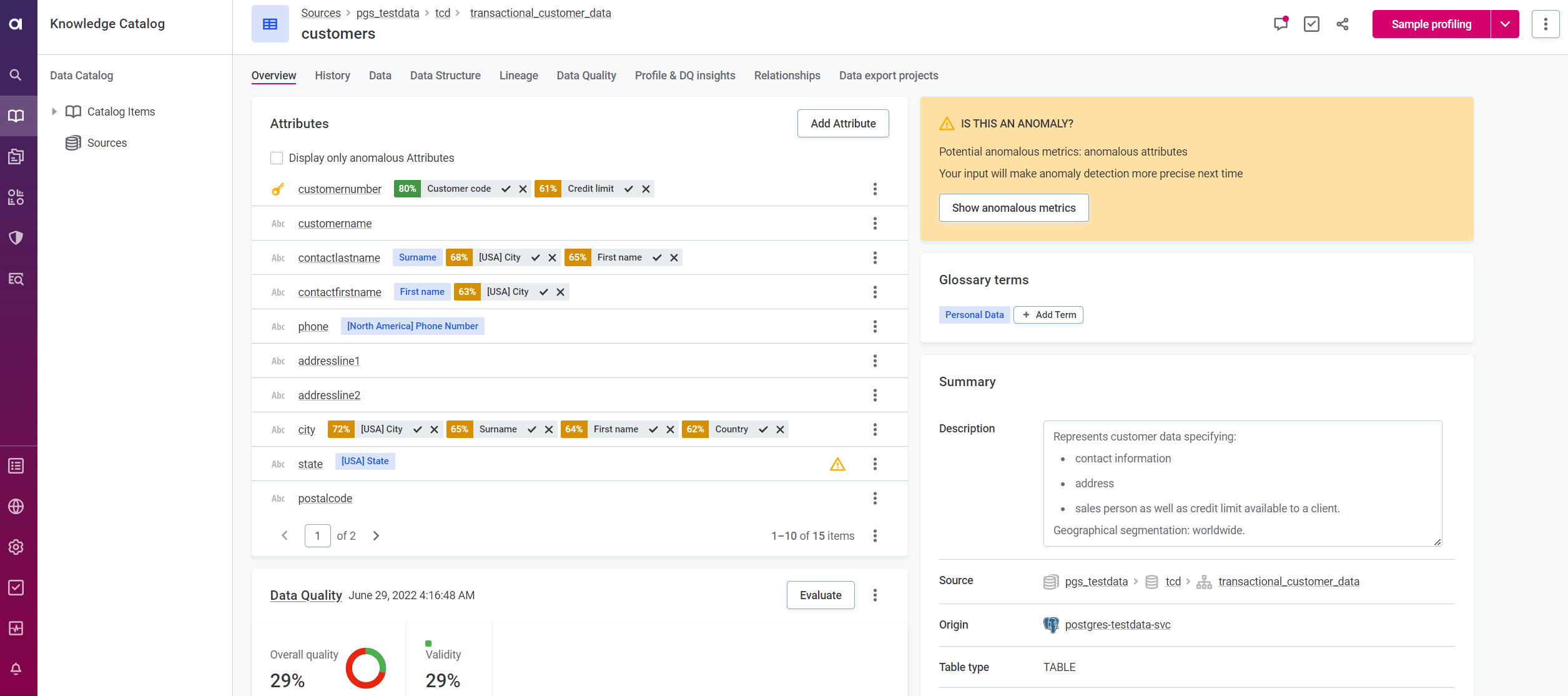Open the Sample profiling dropdown arrow
Screen dimensions: 1568x696
[x=1505, y=24]
